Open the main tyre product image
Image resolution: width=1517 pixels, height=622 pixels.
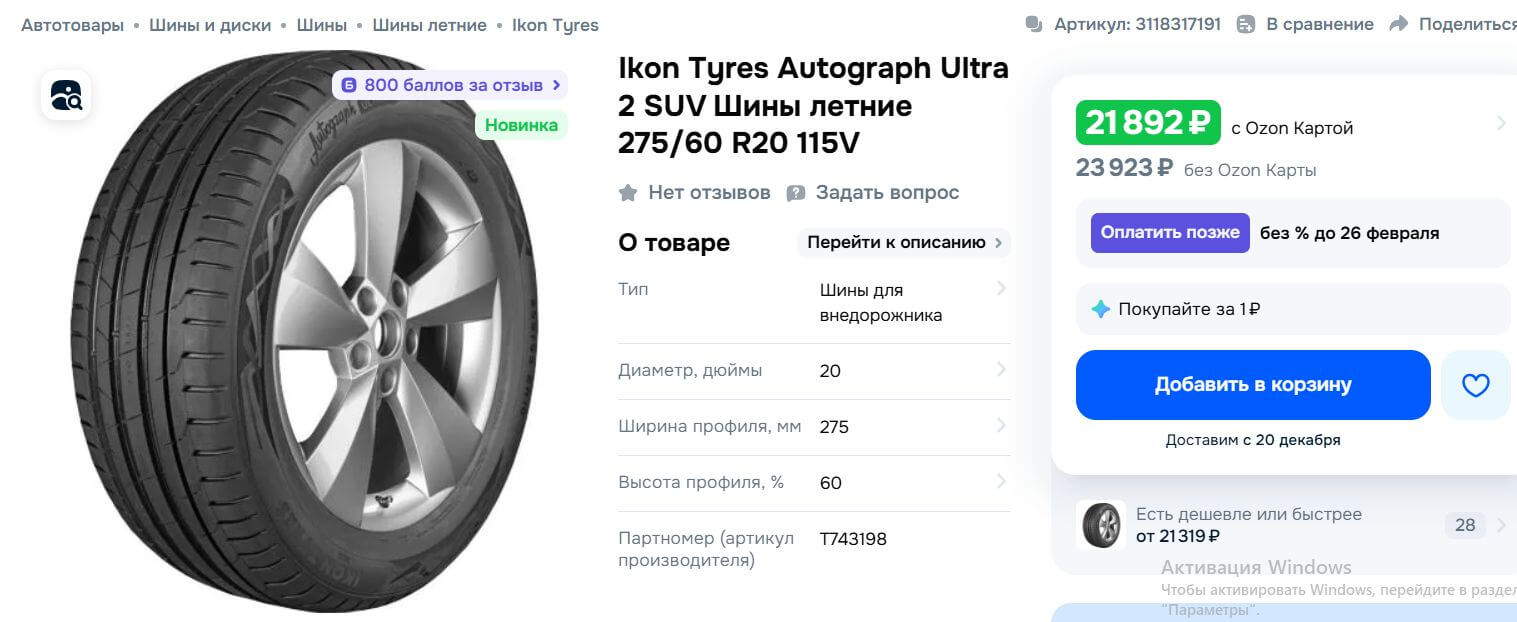pyautogui.click(x=305, y=330)
